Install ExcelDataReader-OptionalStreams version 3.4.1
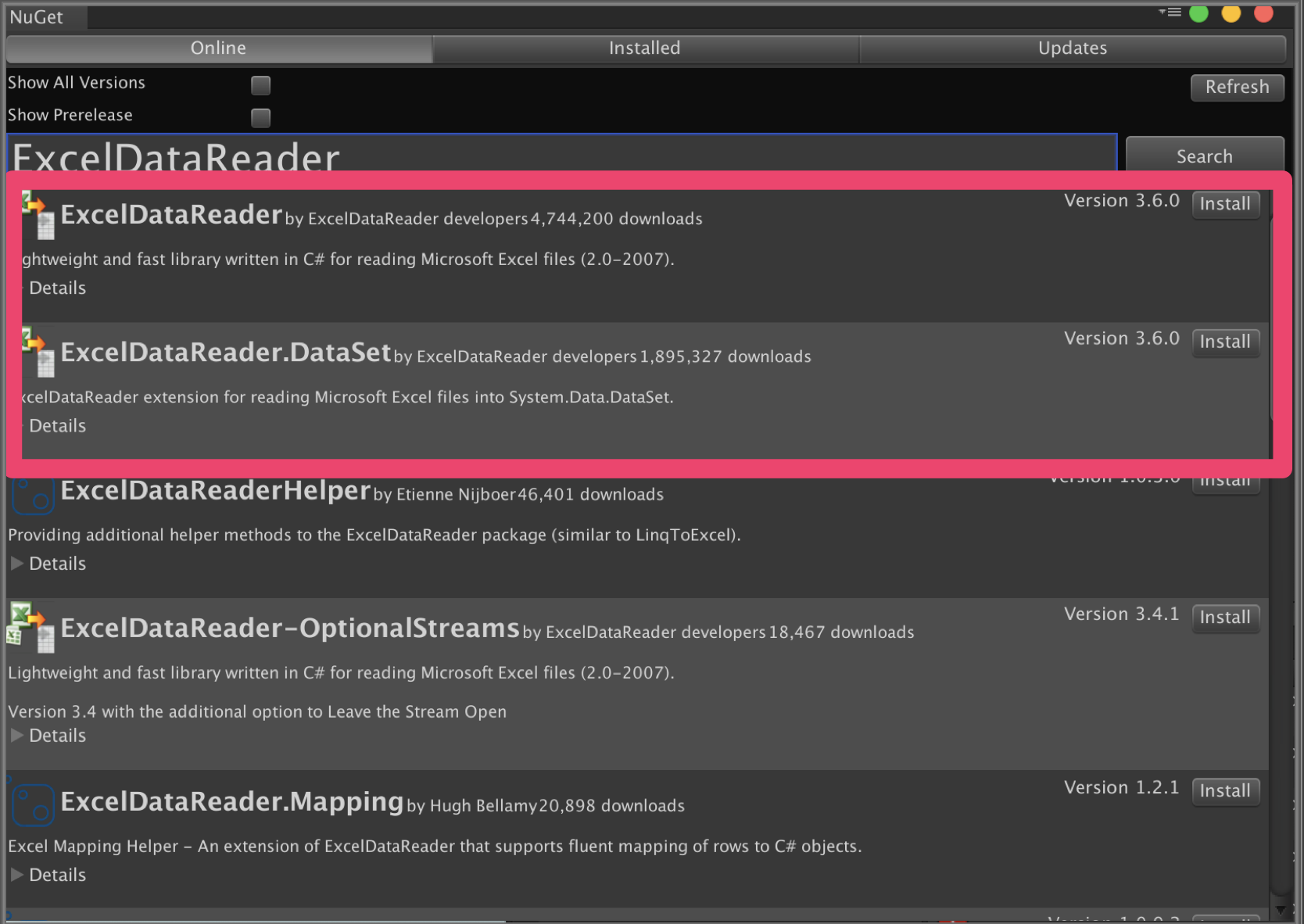 pos(1225,617)
